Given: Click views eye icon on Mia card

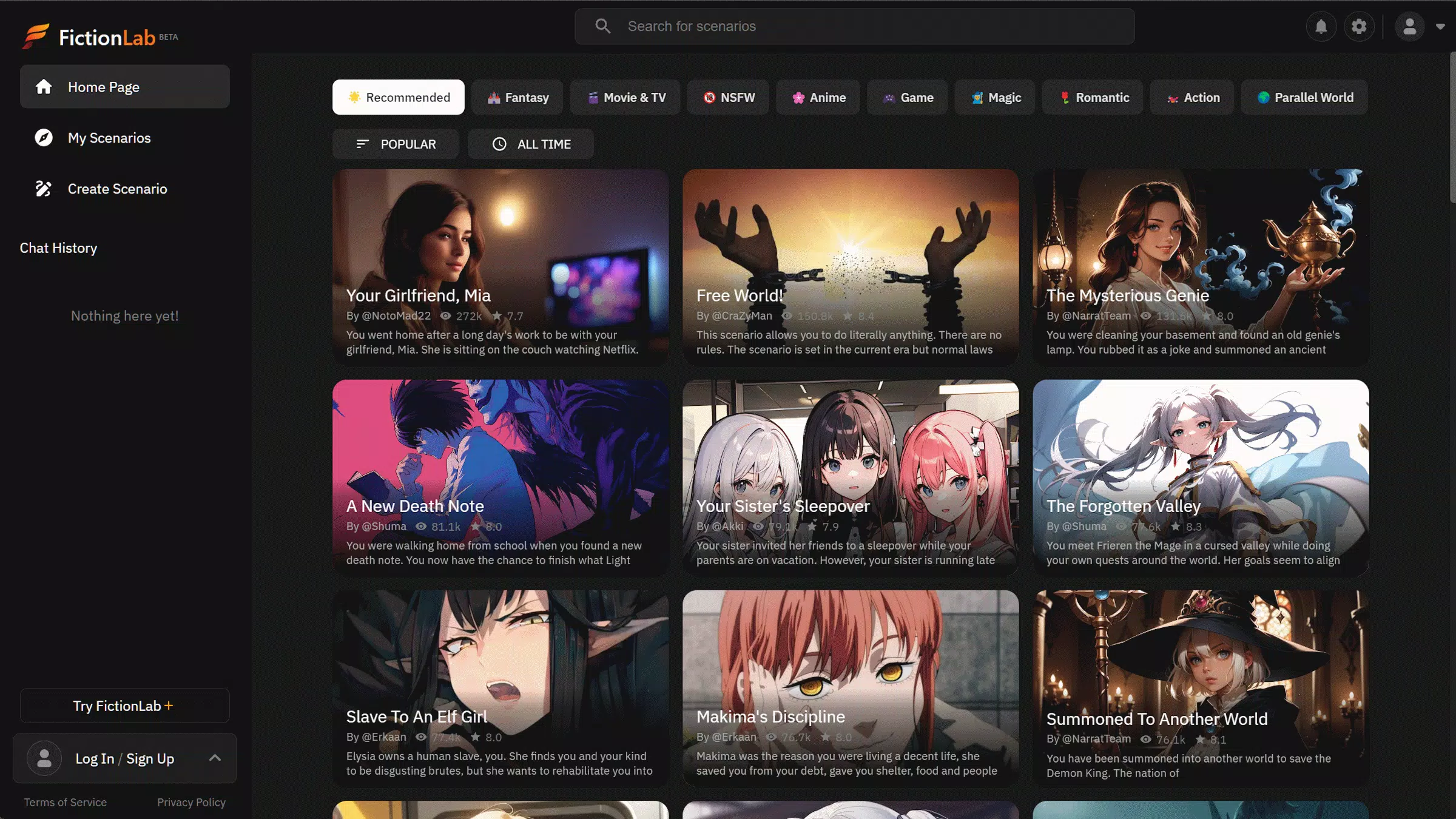Looking at the screenshot, I should (445, 315).
